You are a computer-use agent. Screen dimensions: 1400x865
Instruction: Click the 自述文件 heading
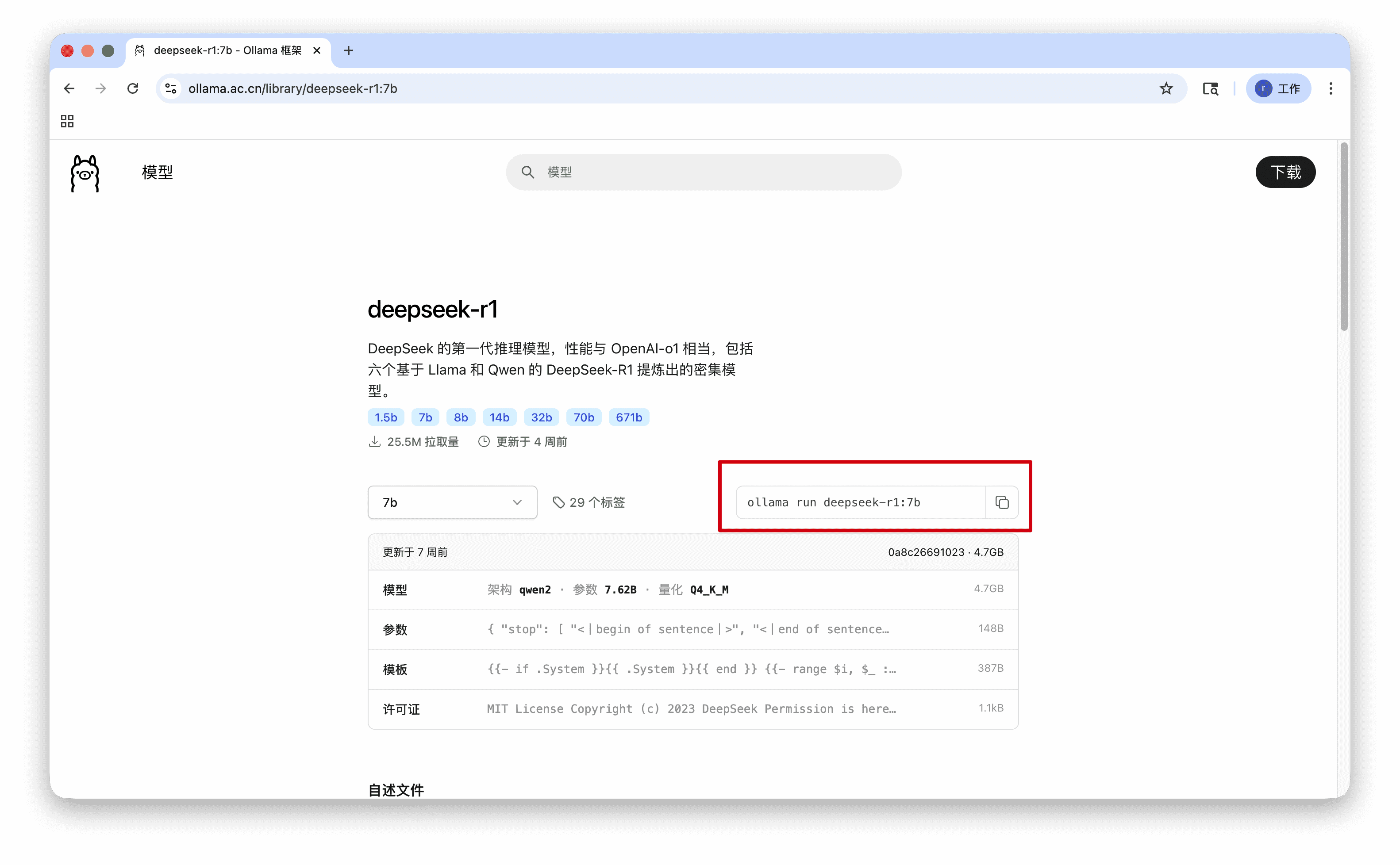pyautogui.click(x=396, y=790)
